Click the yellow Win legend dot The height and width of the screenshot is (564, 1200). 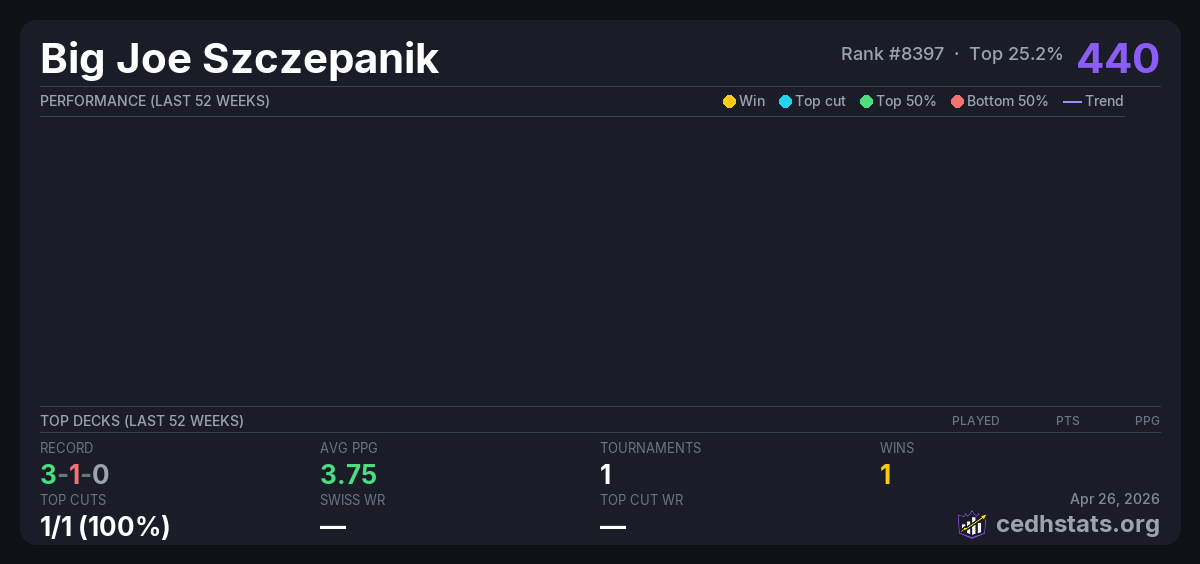point(729,101)
